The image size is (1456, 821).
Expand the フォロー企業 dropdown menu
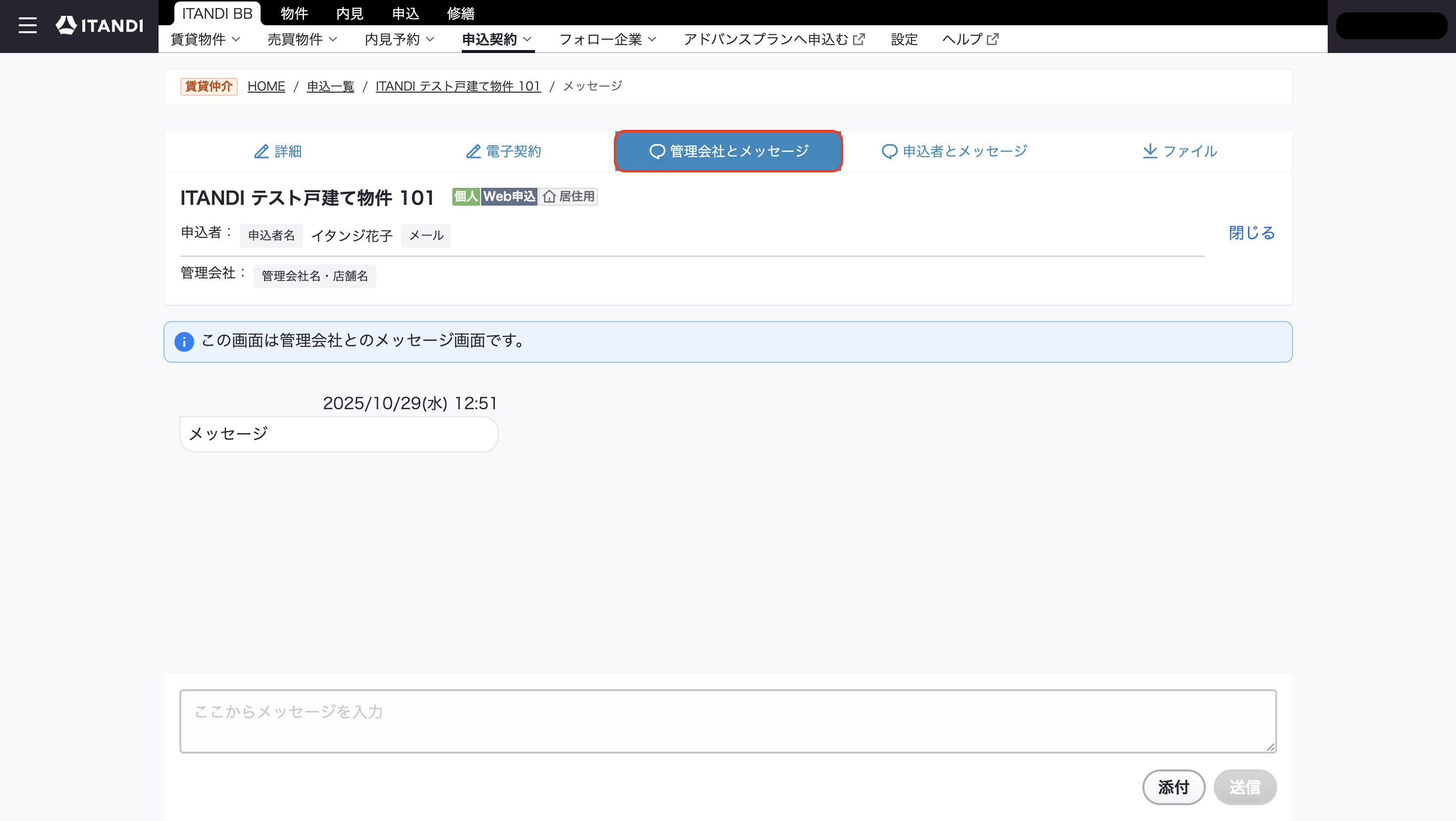(x=607, y=39)
